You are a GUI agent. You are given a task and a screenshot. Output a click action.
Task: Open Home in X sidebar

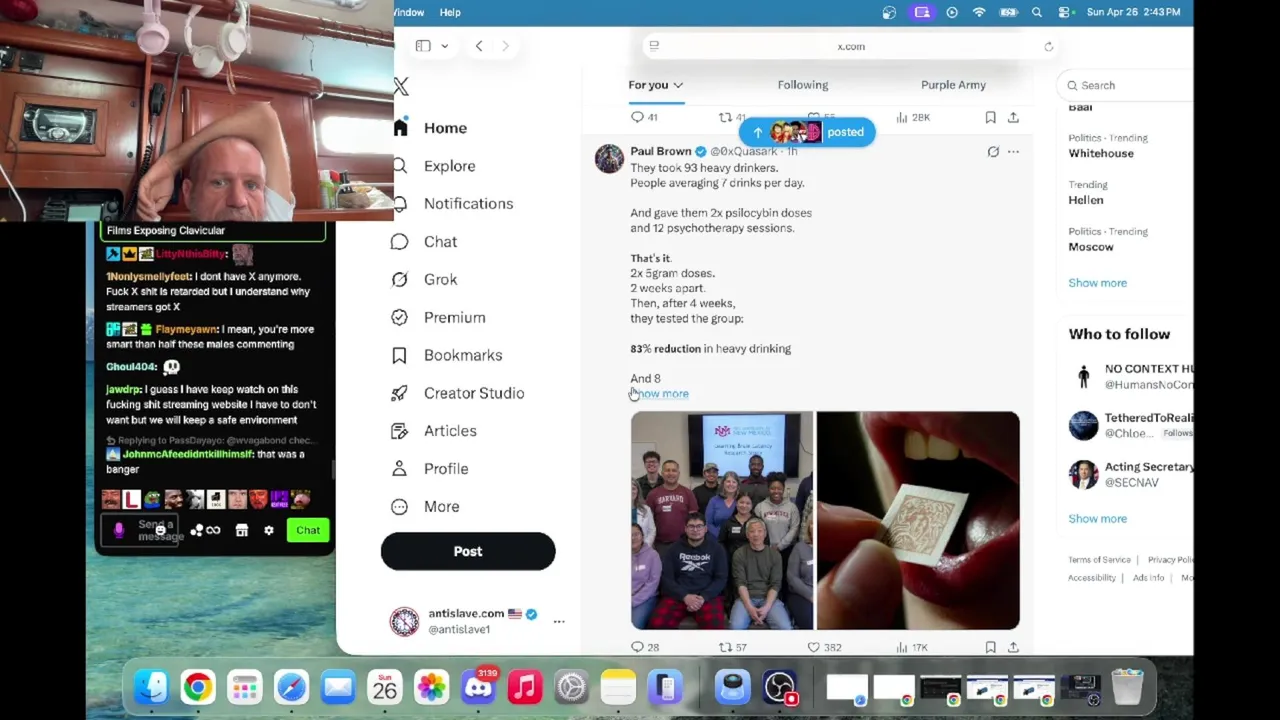pyautogui.click(x=432, y=128)
